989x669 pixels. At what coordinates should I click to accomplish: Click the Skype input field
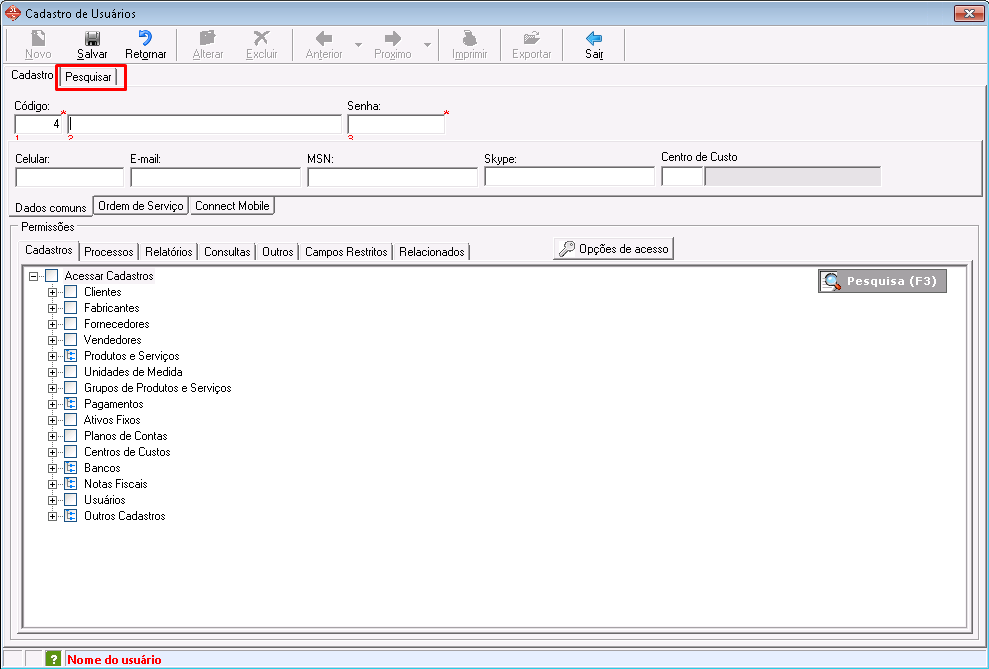(570, 177)
